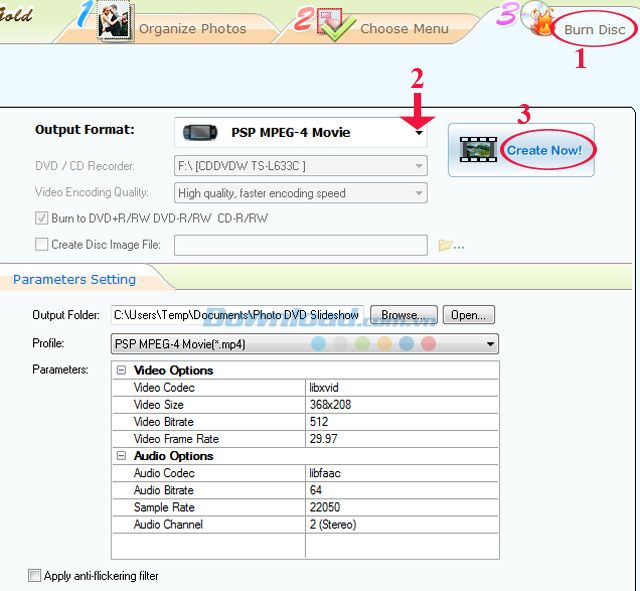Open the Profile dropdown list

[490, 344]
